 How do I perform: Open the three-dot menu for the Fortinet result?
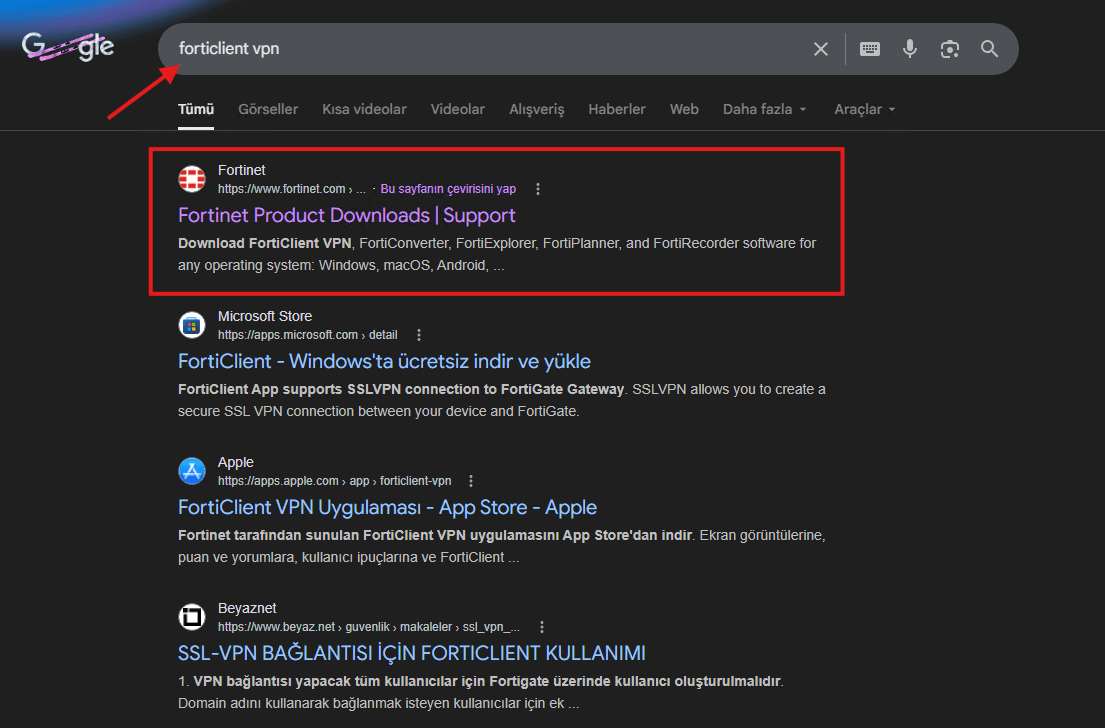coord(538,189)
